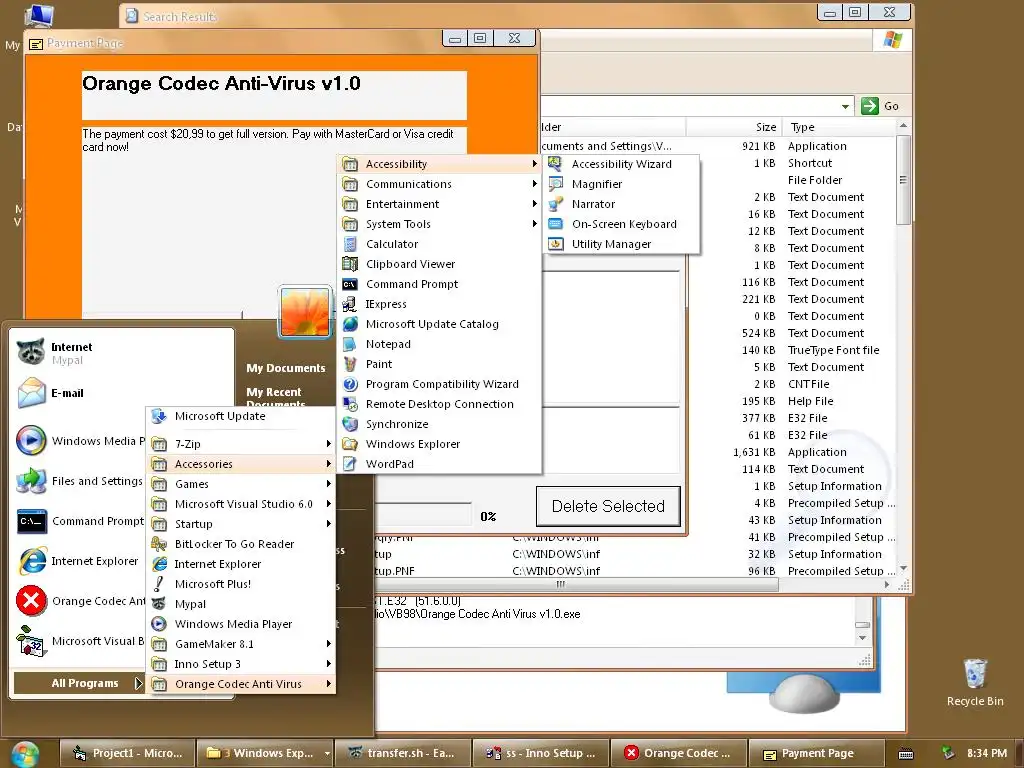1024x768 pixels.
Task: Click the Start orb button
Action: coord(25,754)
